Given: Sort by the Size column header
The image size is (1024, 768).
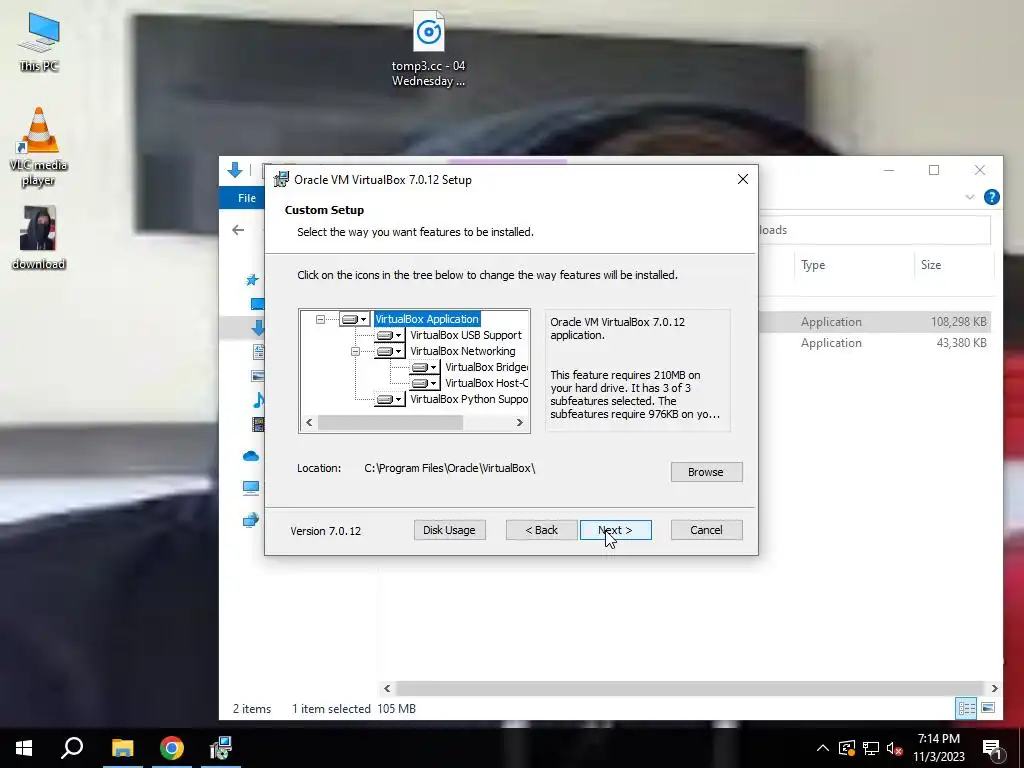Looking at the screenshot, I should pyautogui.click(x=931, y=264).
